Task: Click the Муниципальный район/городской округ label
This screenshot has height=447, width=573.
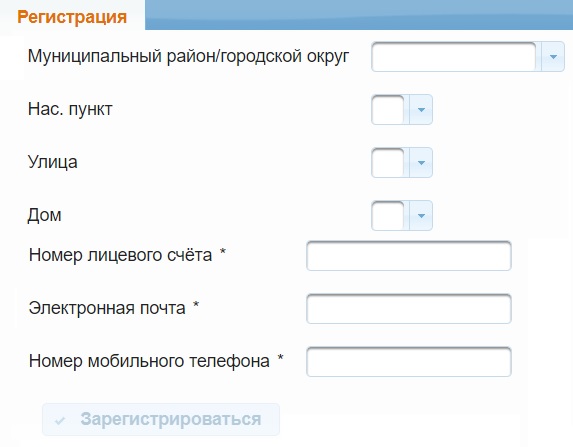Action: coord(188,57)
